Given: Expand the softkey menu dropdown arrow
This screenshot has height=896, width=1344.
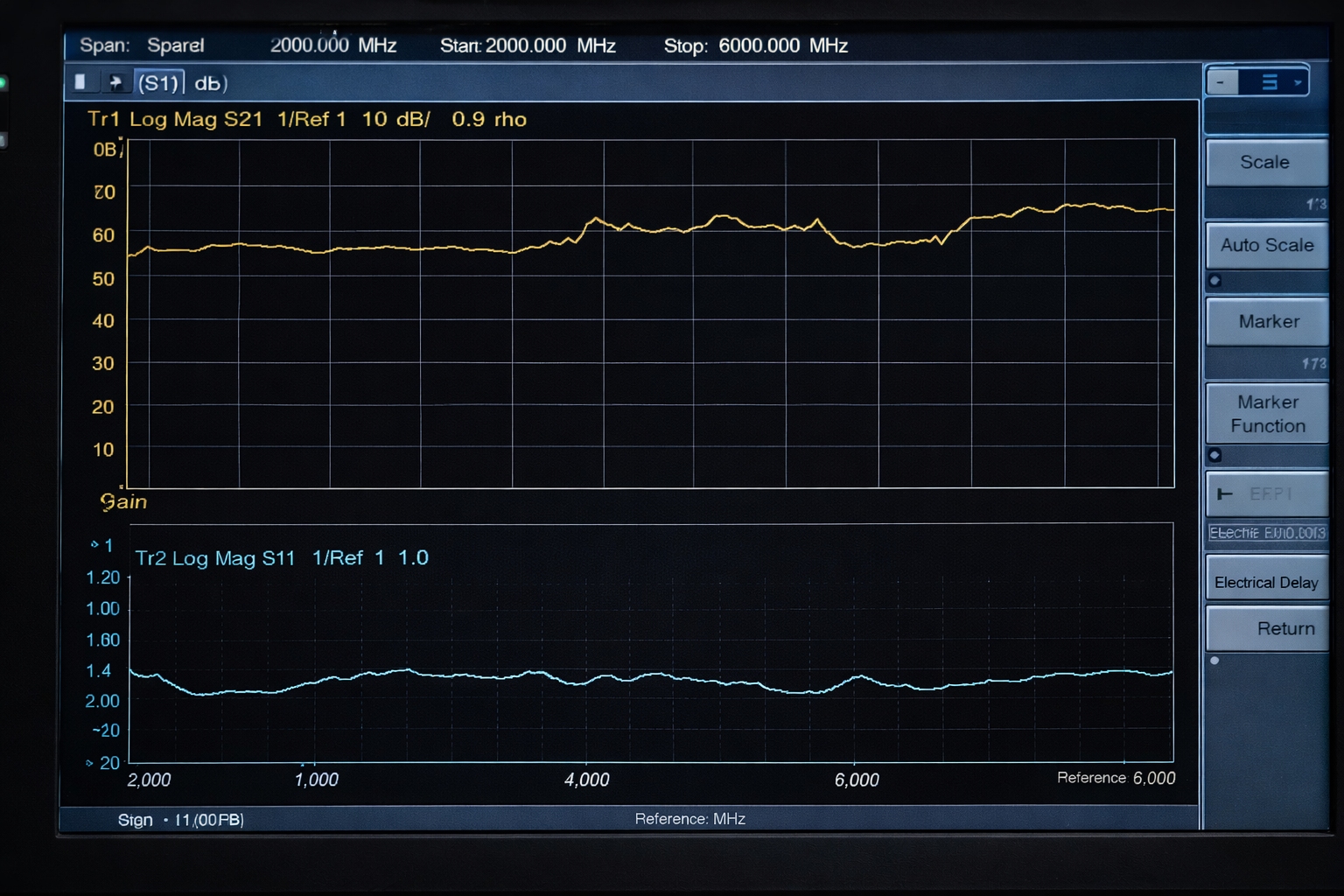Looking at the screenshot, I should pyautogui.click(x=1298, y=83).
